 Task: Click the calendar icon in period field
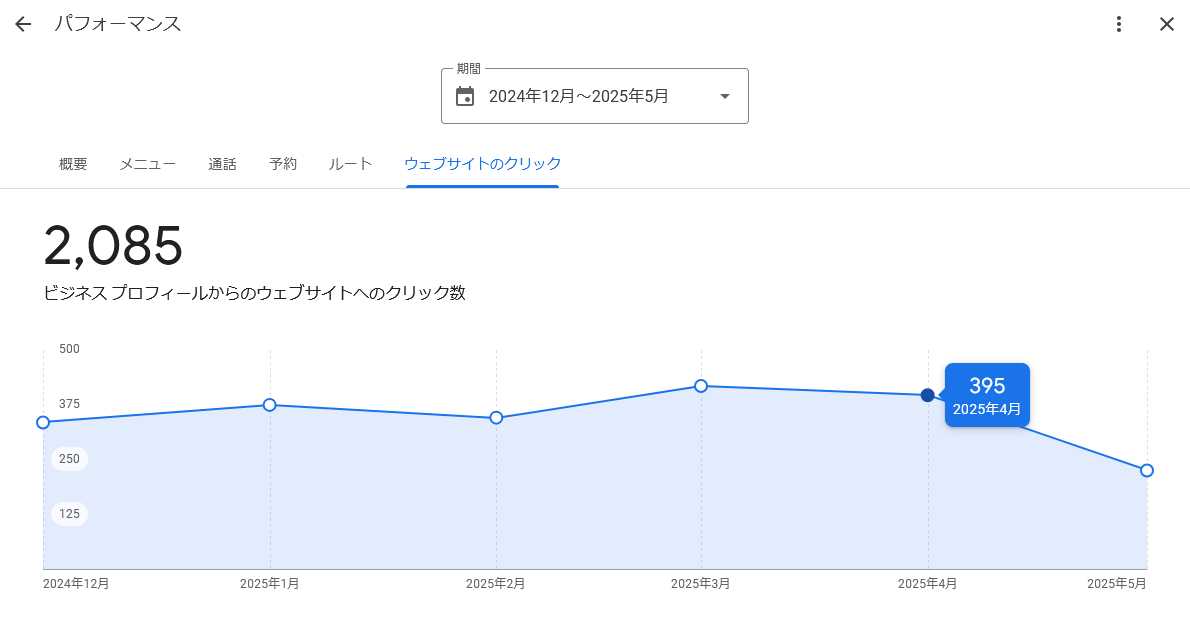465,96
